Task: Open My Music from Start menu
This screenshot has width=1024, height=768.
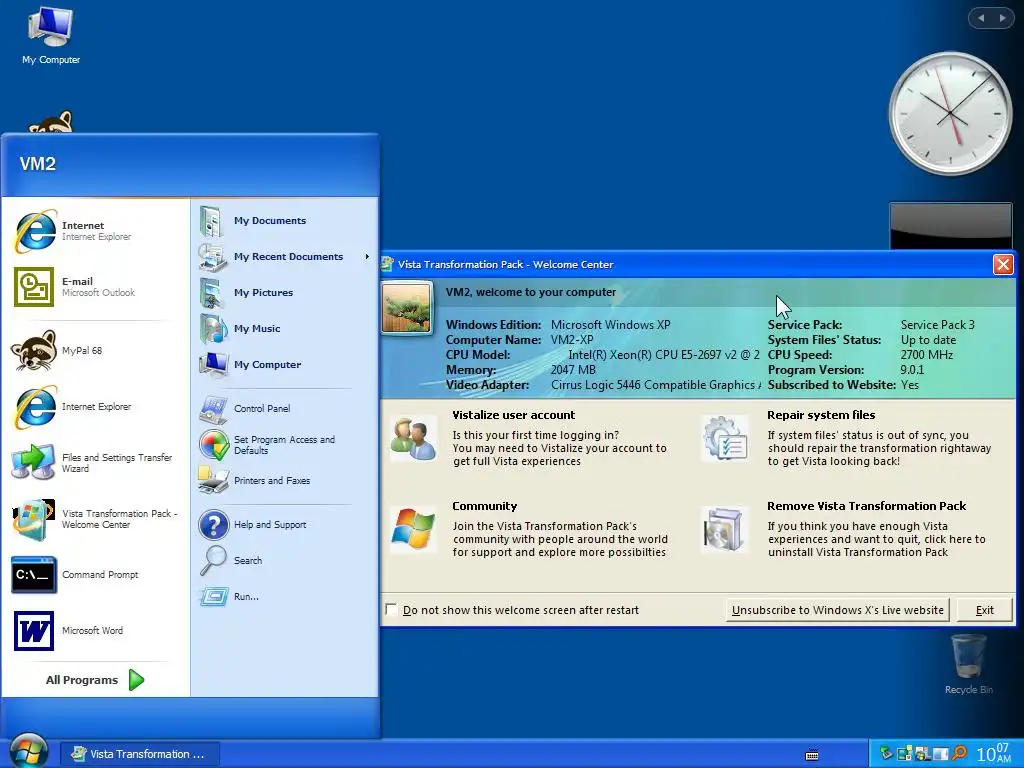Action: point(285,328)
